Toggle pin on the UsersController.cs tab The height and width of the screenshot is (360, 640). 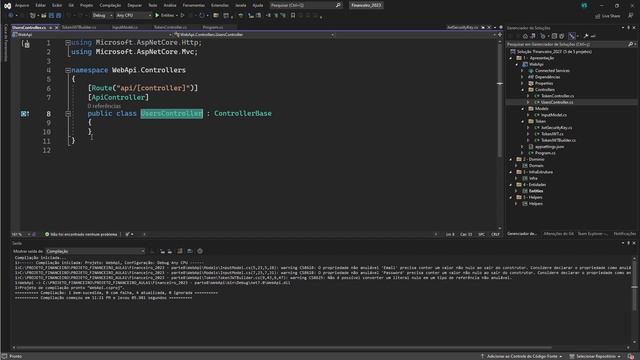(51, 27)
